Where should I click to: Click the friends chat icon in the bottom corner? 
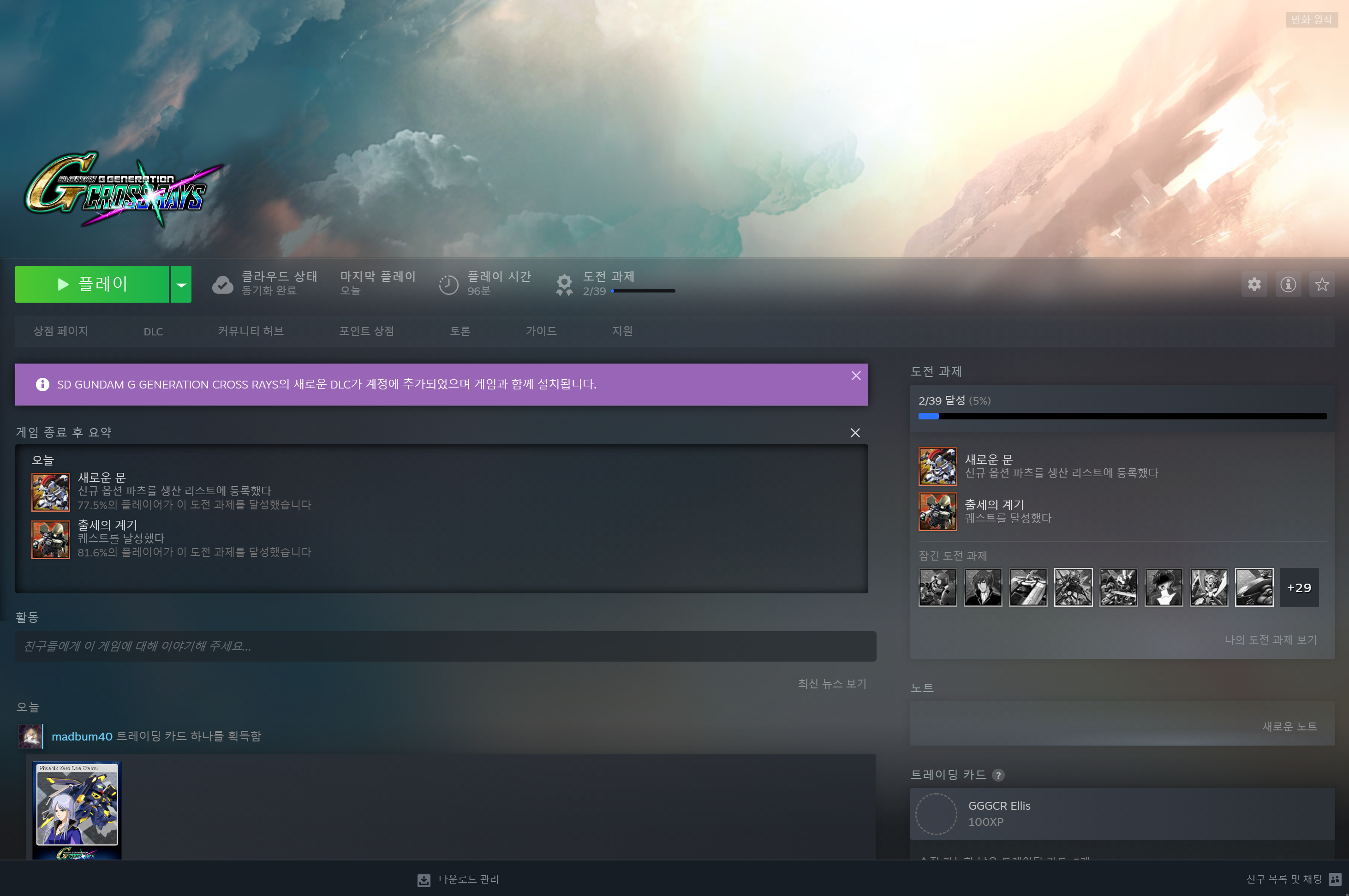pos(1335,879)
